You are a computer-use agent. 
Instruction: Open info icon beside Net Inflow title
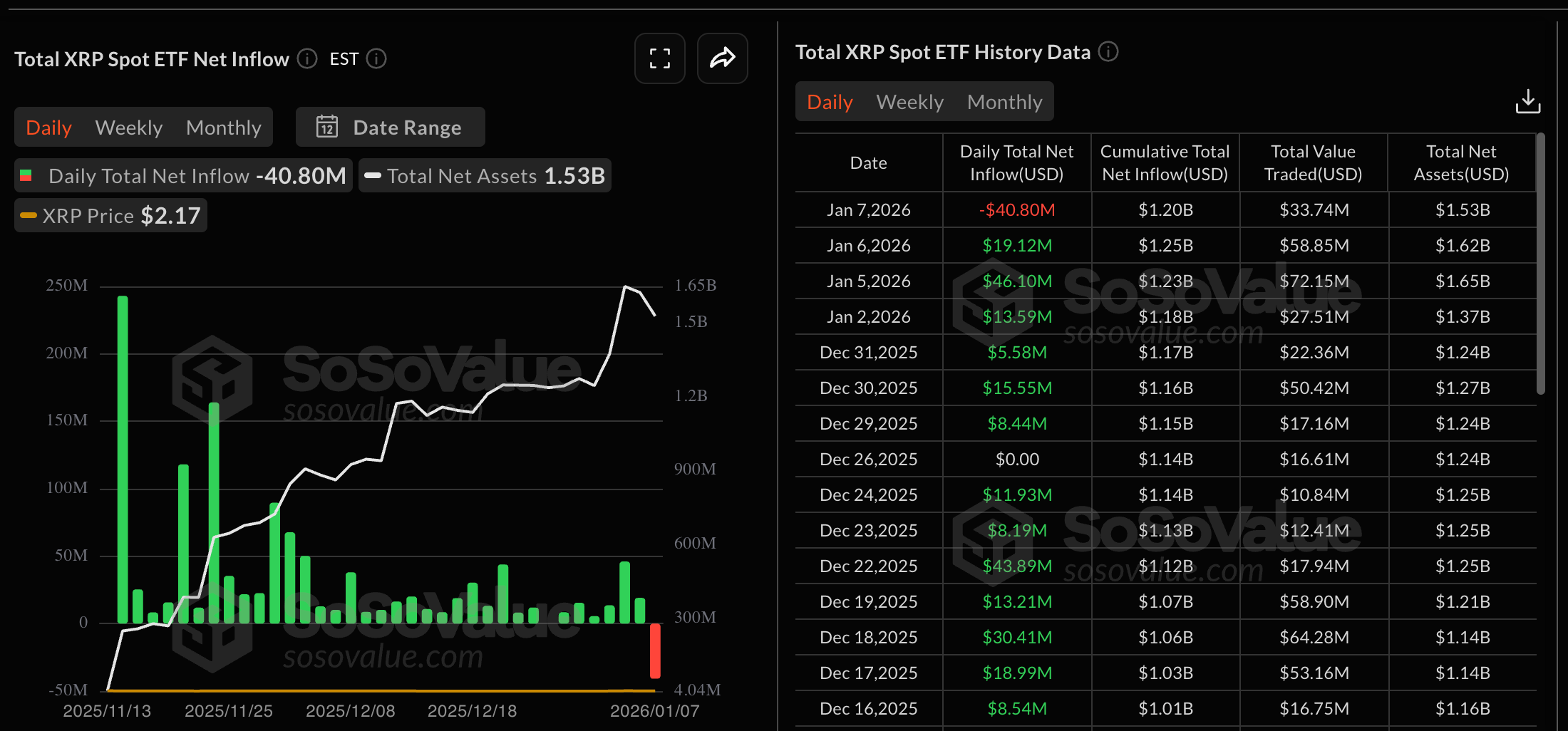pyautogui.click(x=307, y=58)
